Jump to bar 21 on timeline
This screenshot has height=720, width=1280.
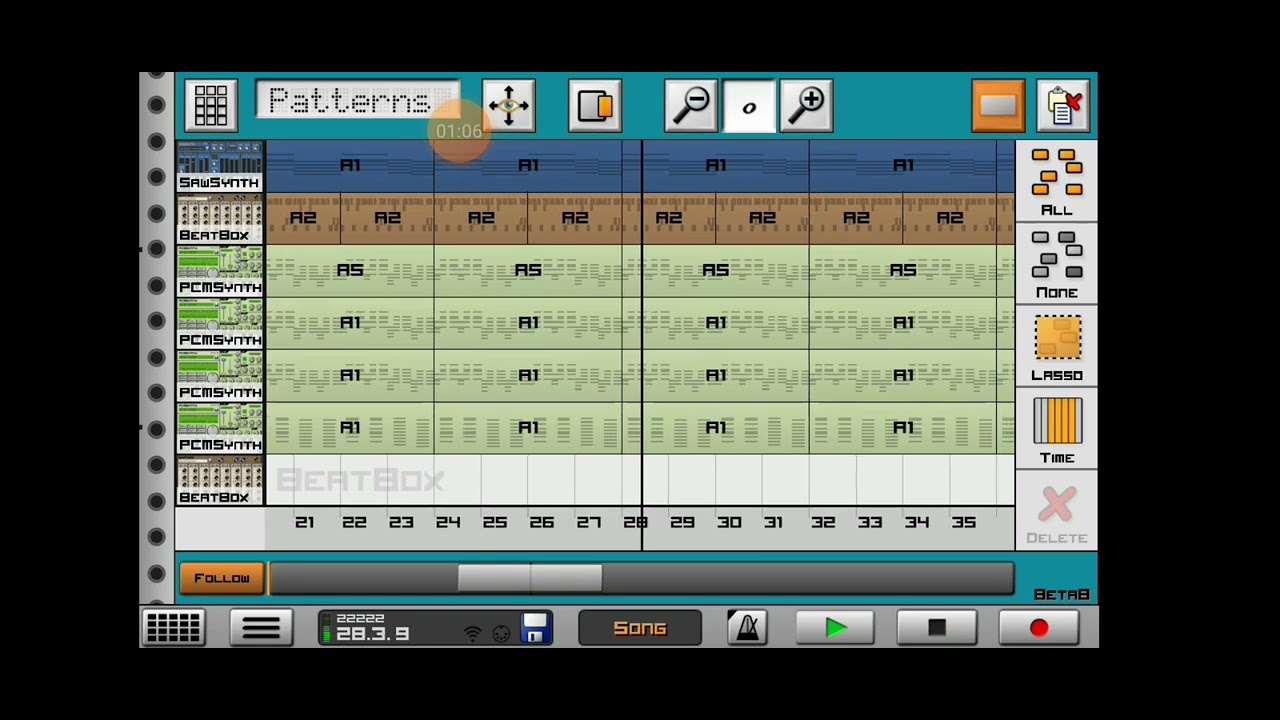[305, 522]
